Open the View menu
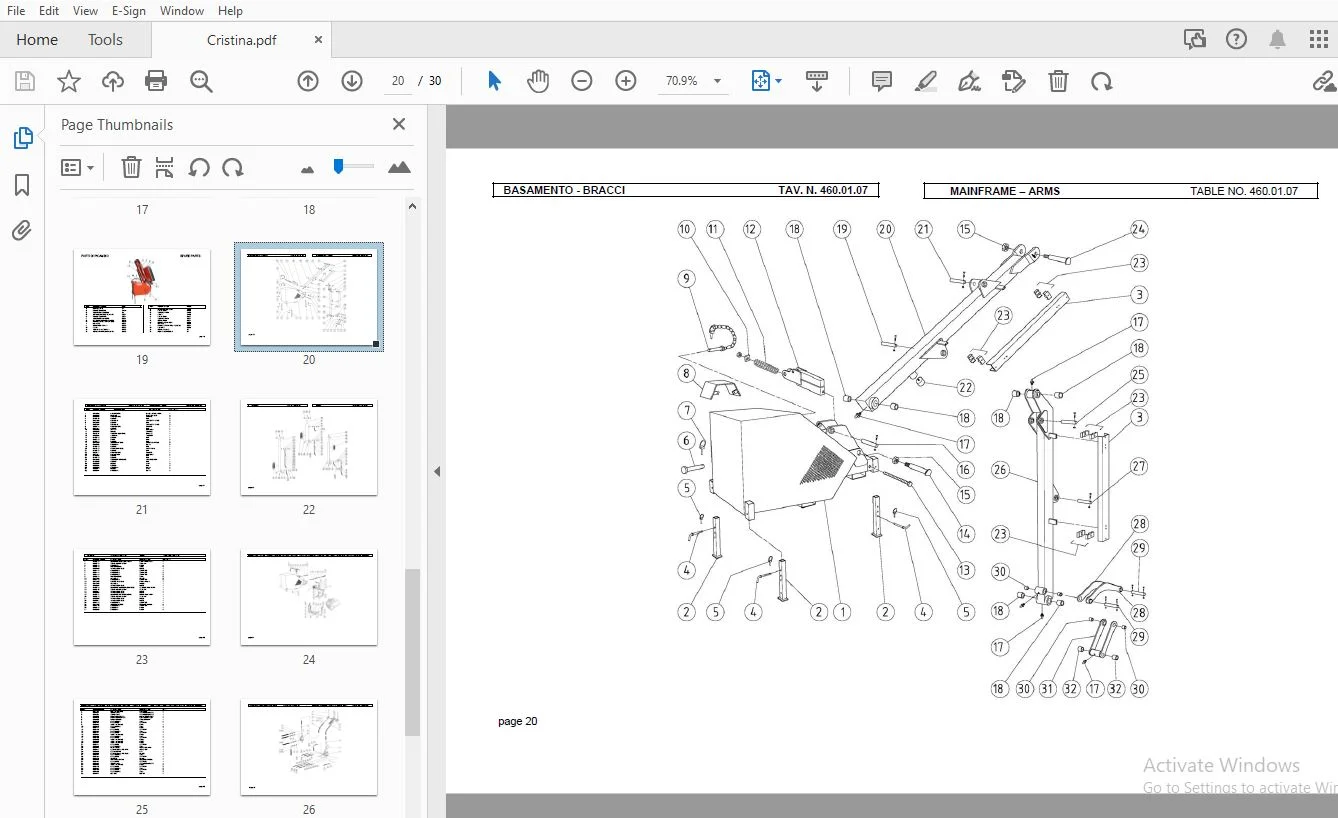Viewport: 1338px width, 818px height. click(85, 11)
